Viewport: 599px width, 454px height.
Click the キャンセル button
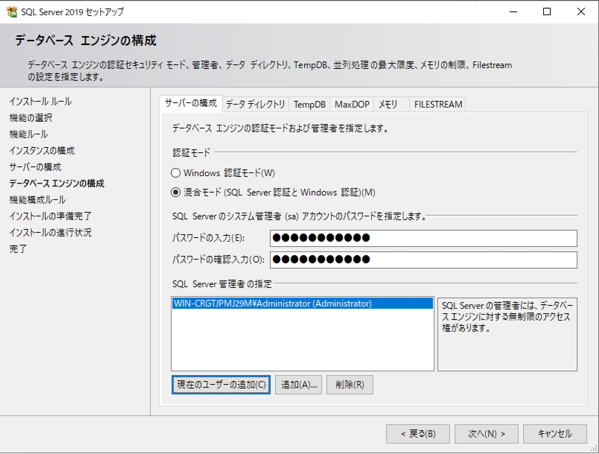555,434
